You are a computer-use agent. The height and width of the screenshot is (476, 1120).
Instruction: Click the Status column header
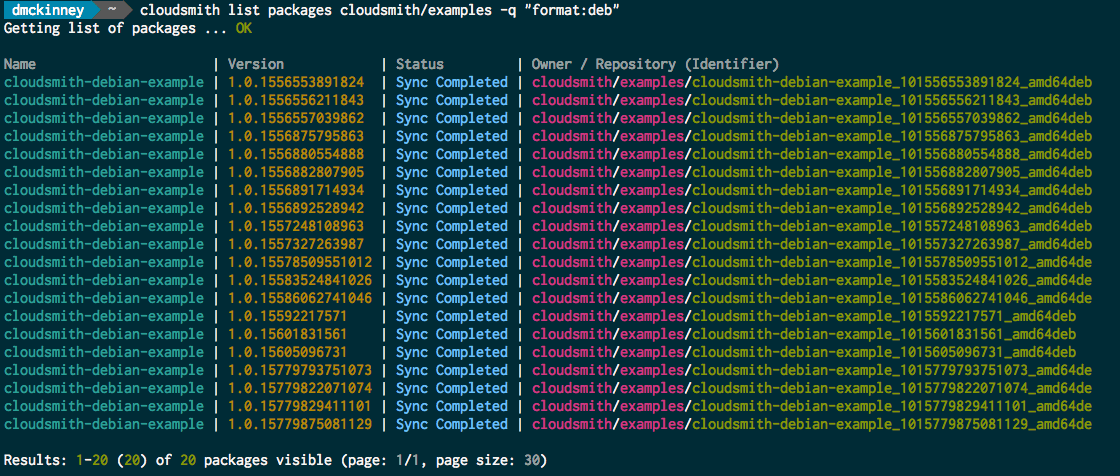tap(420, 64)
